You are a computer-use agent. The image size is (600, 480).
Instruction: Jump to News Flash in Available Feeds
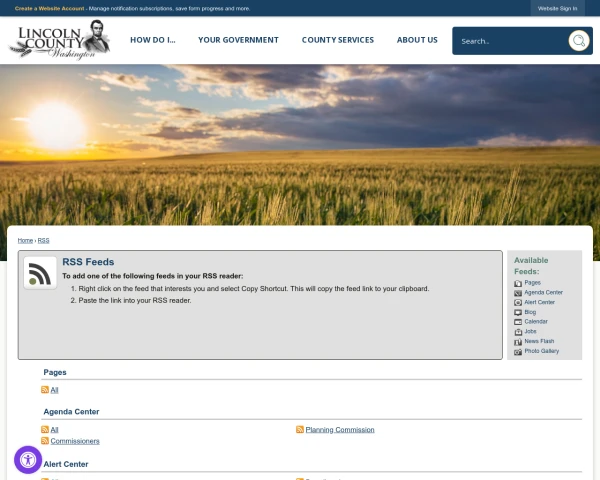click(x=539, y=341)
